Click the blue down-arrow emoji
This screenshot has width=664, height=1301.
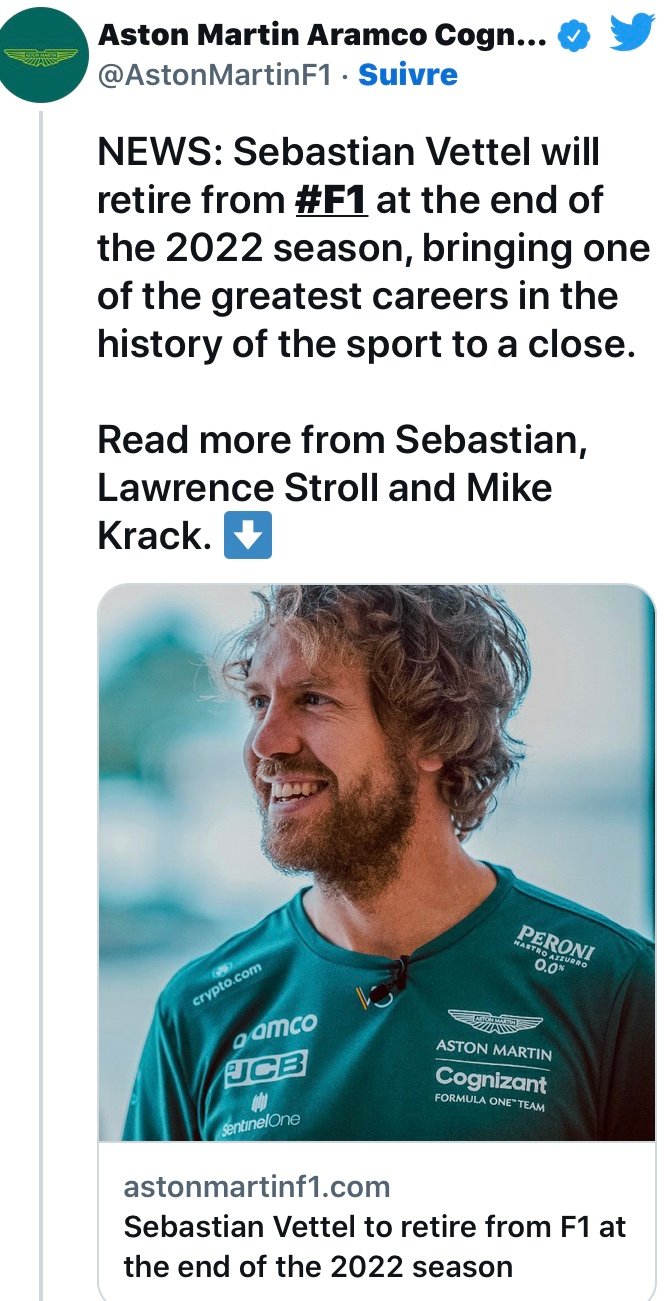pyautogui.click(x=247, y=537)
